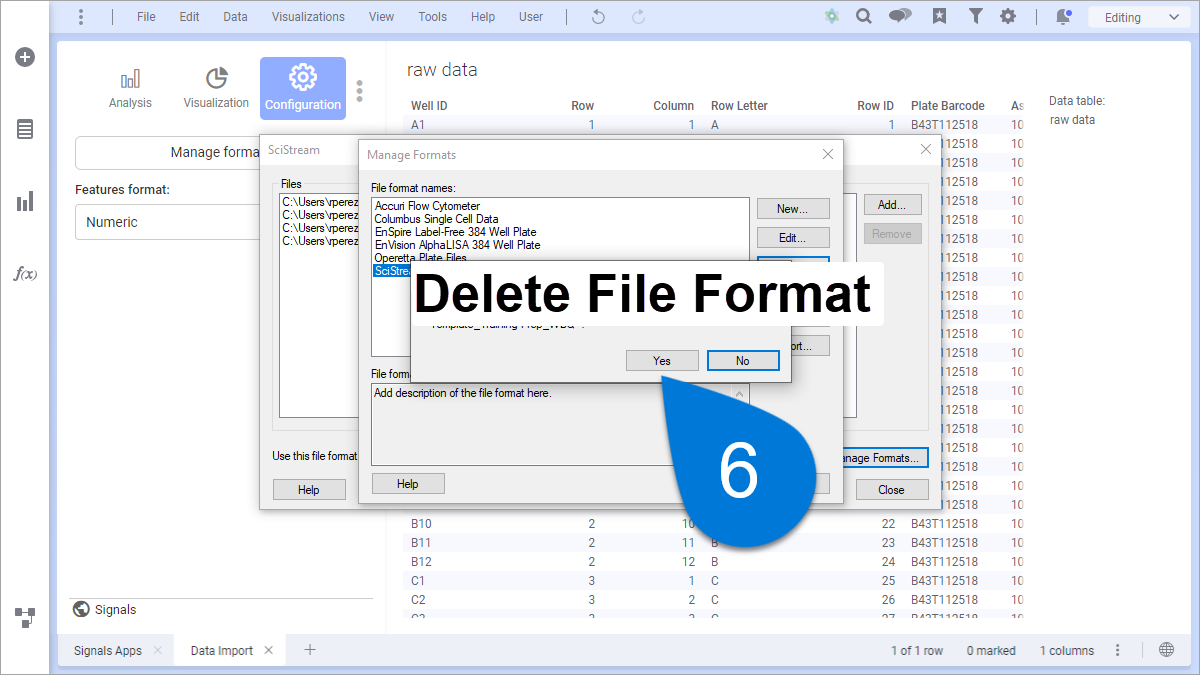Open the data table icon in left sidebar
The image size is (1200, 675).
25,129
